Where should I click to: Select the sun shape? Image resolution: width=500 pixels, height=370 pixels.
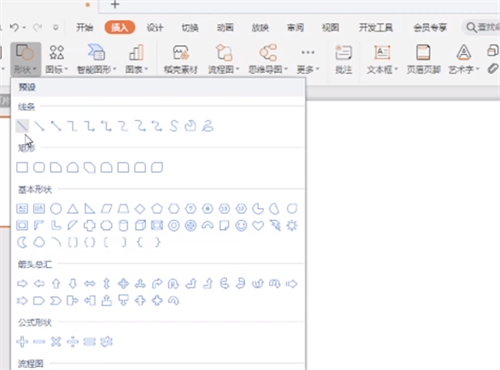292,226
